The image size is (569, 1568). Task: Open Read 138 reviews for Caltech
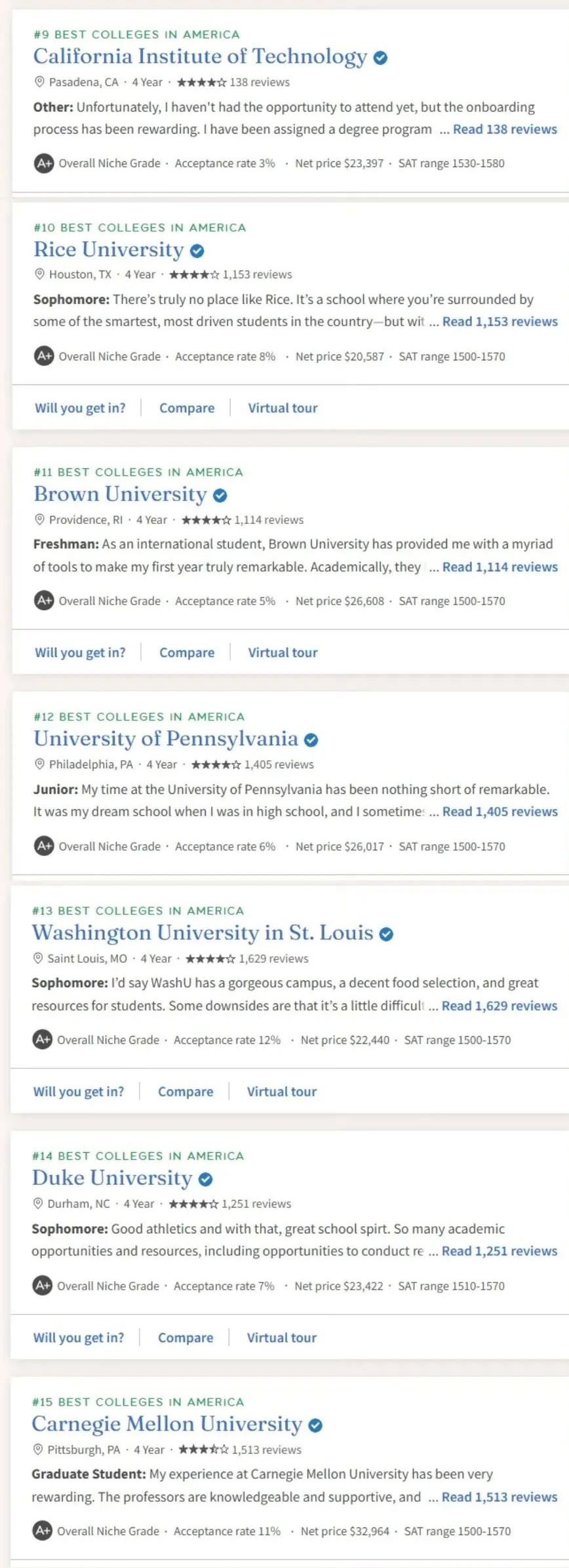pyautogui.click(x=505, y=129)
